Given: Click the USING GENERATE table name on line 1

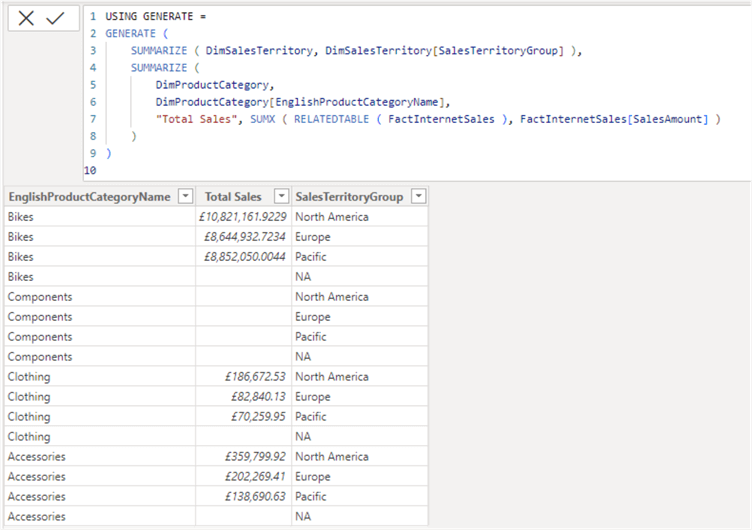Looking at the screenshot, I should 149,16.
